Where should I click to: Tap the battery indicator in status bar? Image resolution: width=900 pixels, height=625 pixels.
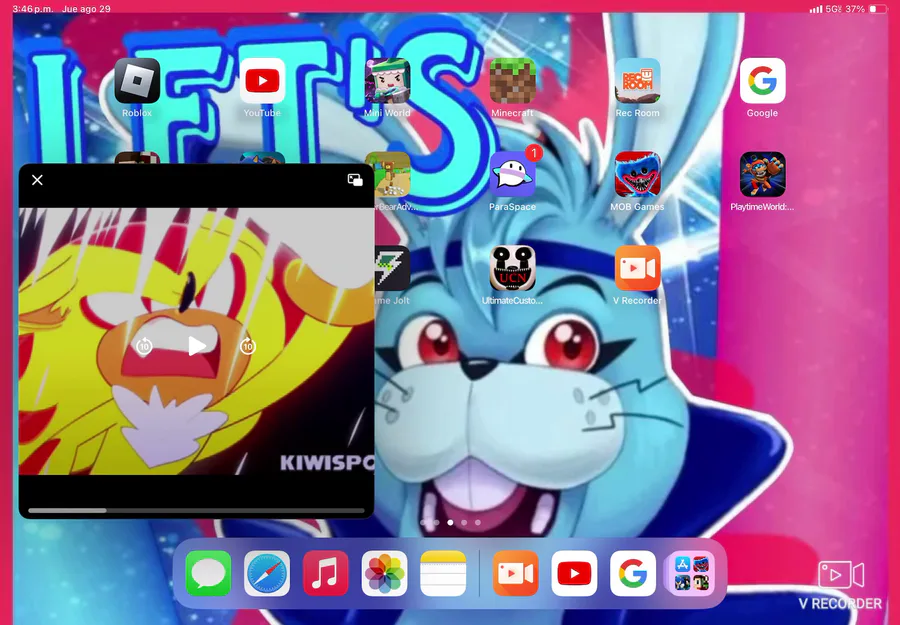(x=877, y=9)
